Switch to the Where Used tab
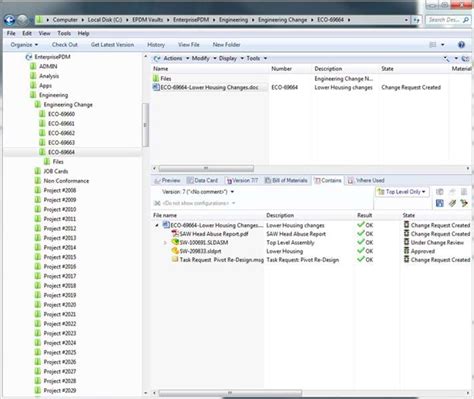 [366, 181]
